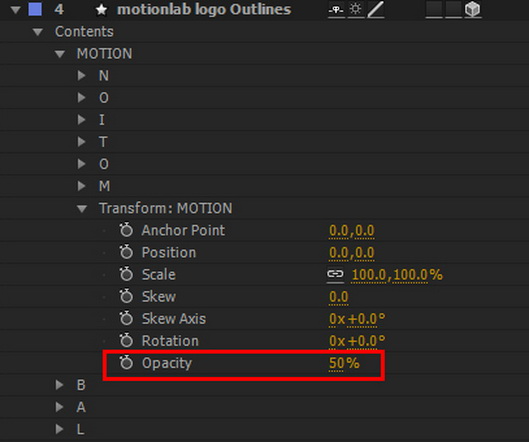Viewport: 529px width, 442px height.
Task: Click the Skew Axis stopwatch icon
Action: click(x=127, y=318)
